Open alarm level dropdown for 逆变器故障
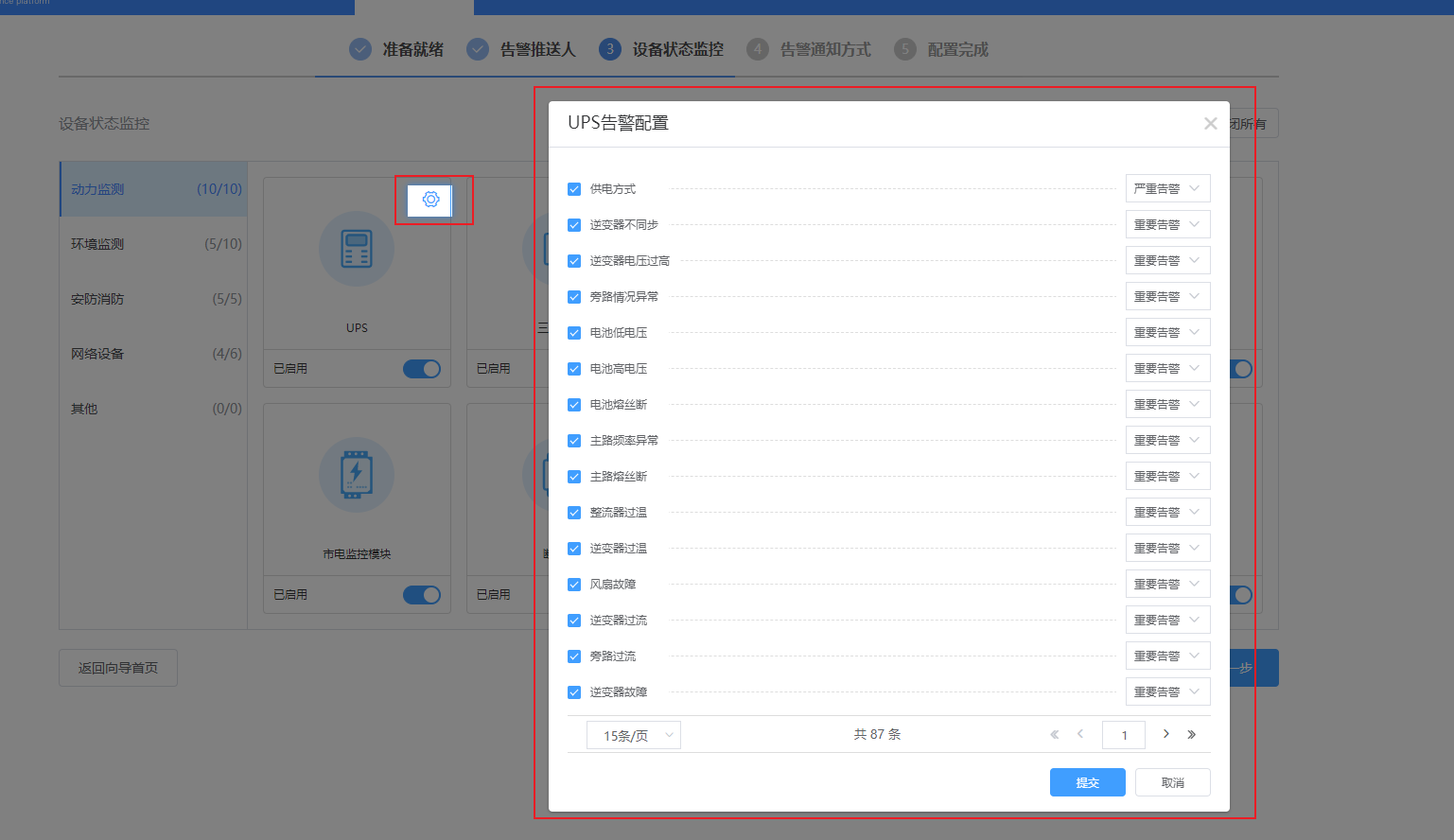The width and height of the screenshot is (1454, 840). point(1168,691)
